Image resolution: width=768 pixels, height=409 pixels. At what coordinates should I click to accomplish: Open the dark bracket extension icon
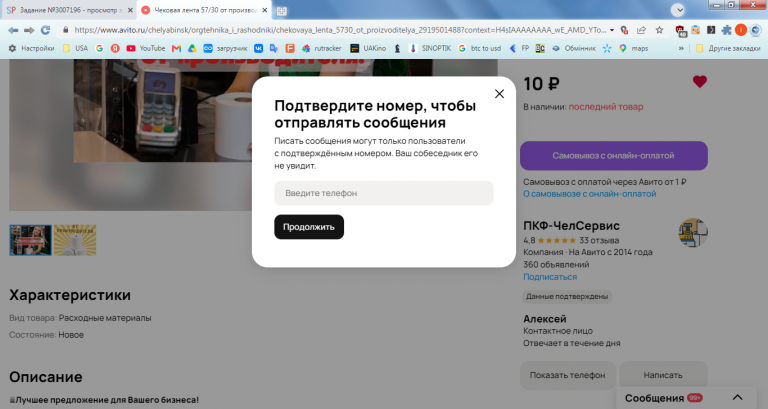coord(711,30)
